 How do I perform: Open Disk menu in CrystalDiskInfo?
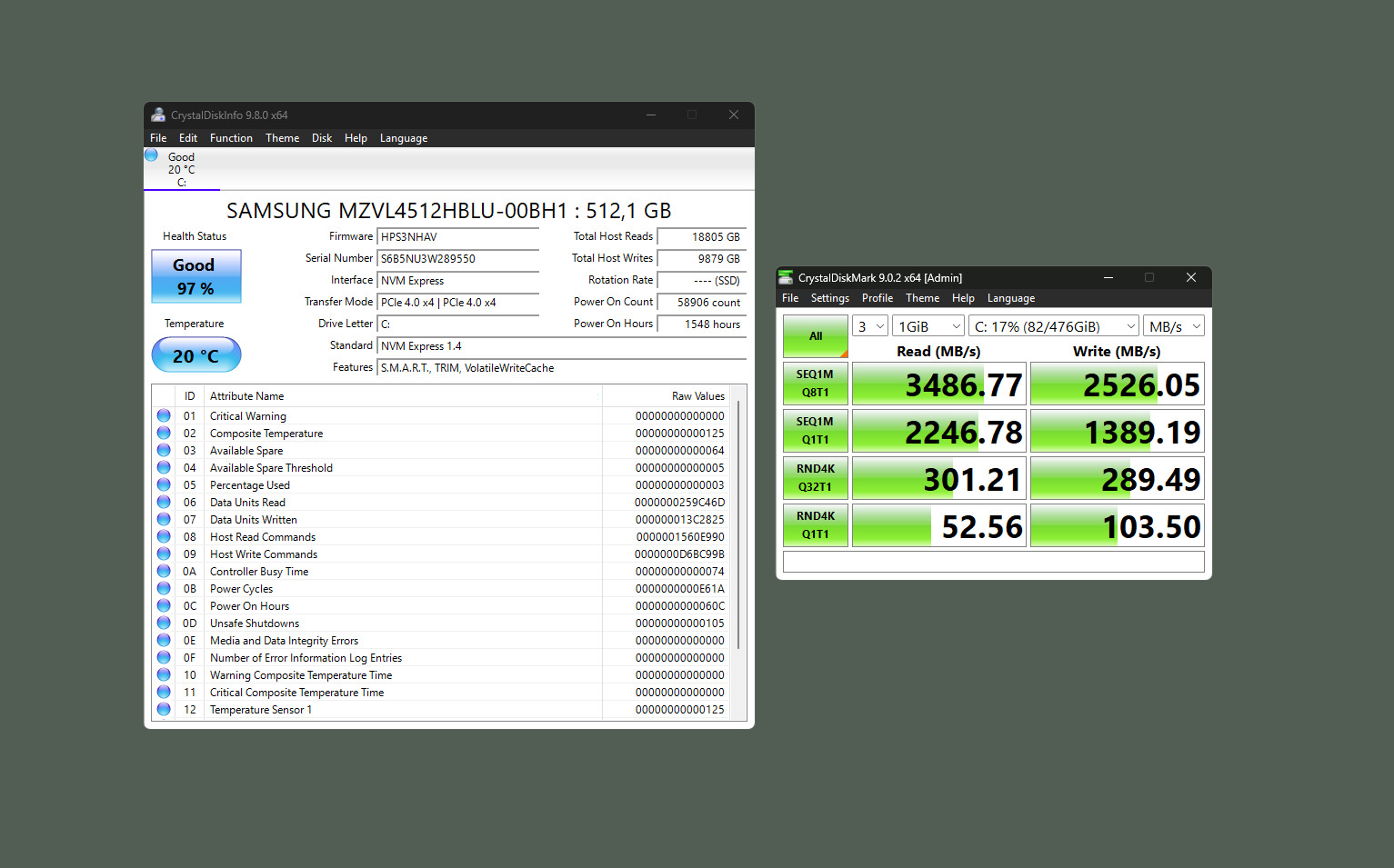point(322,138)
